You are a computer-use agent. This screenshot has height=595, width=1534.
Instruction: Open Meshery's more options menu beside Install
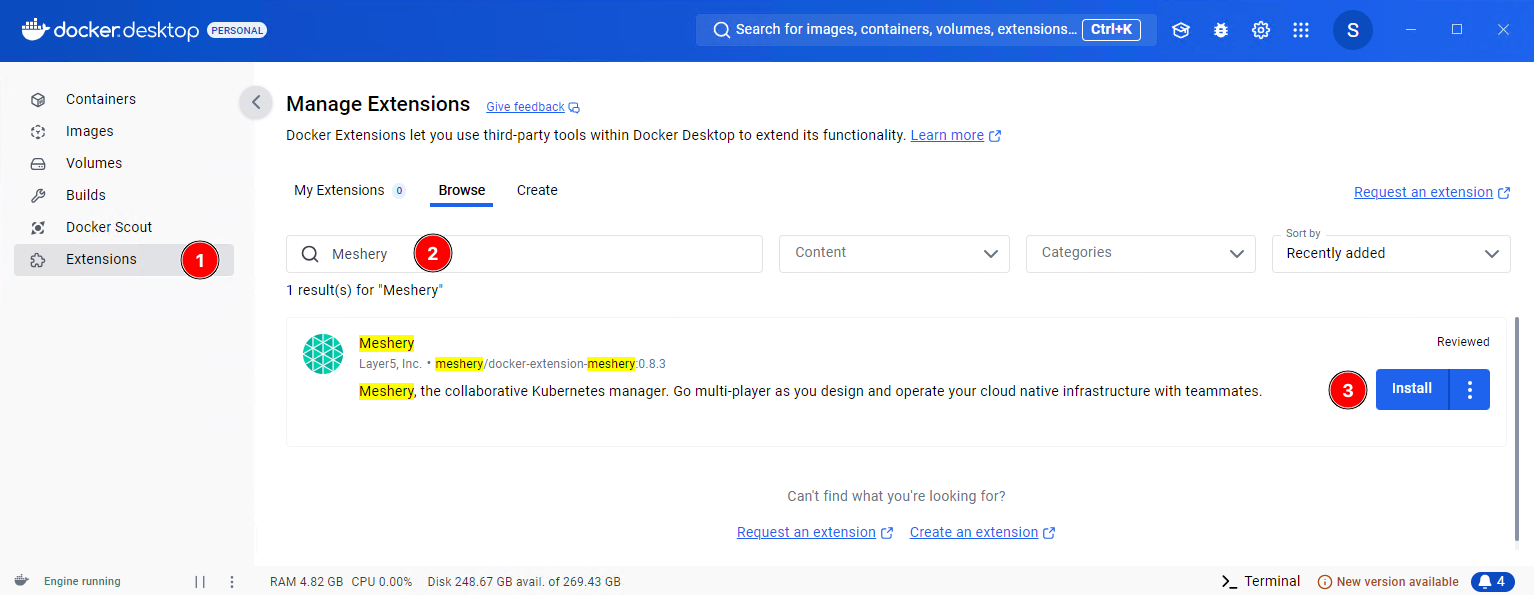[1470, 390]
